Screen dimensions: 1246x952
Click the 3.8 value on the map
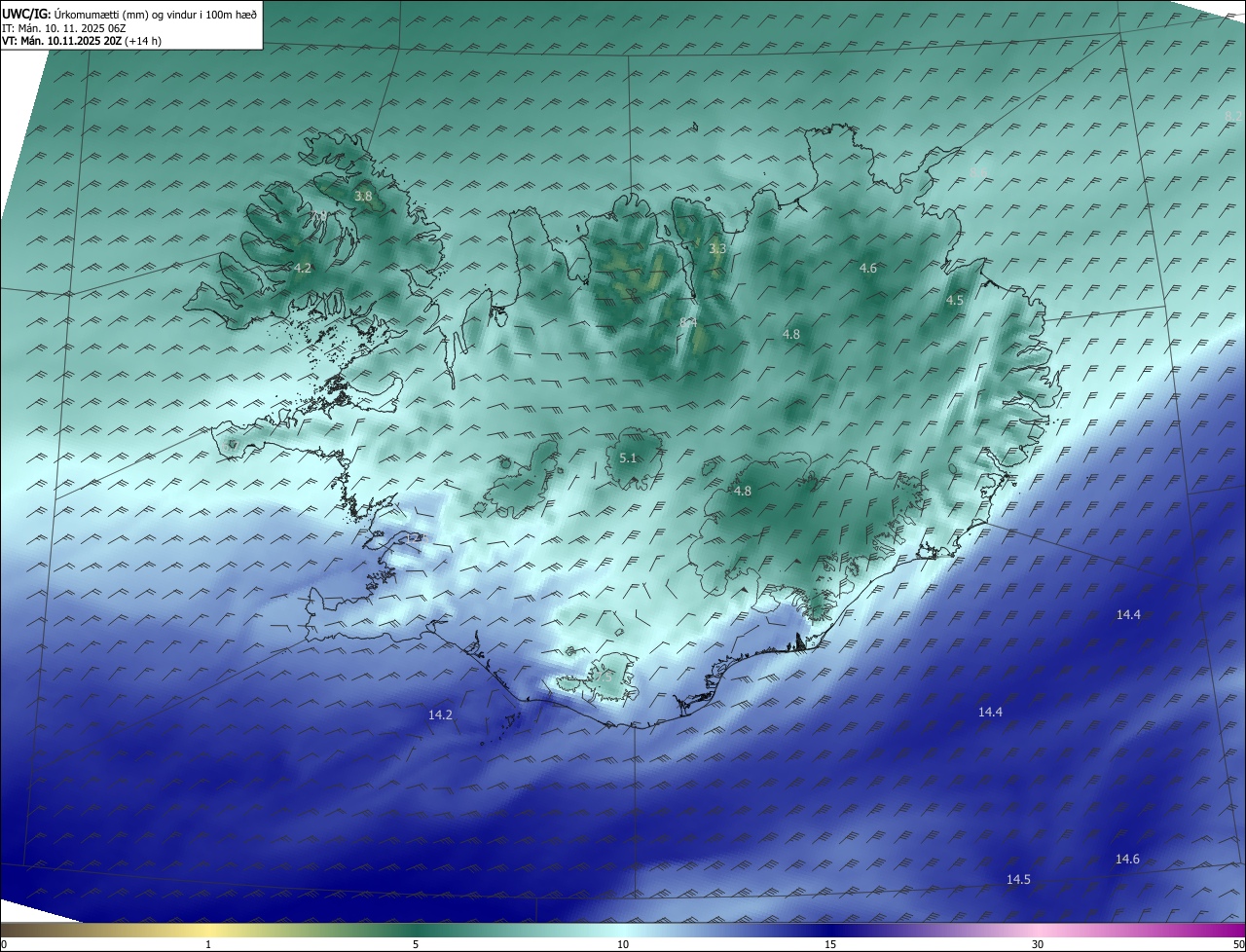click(x=363, y=196)
